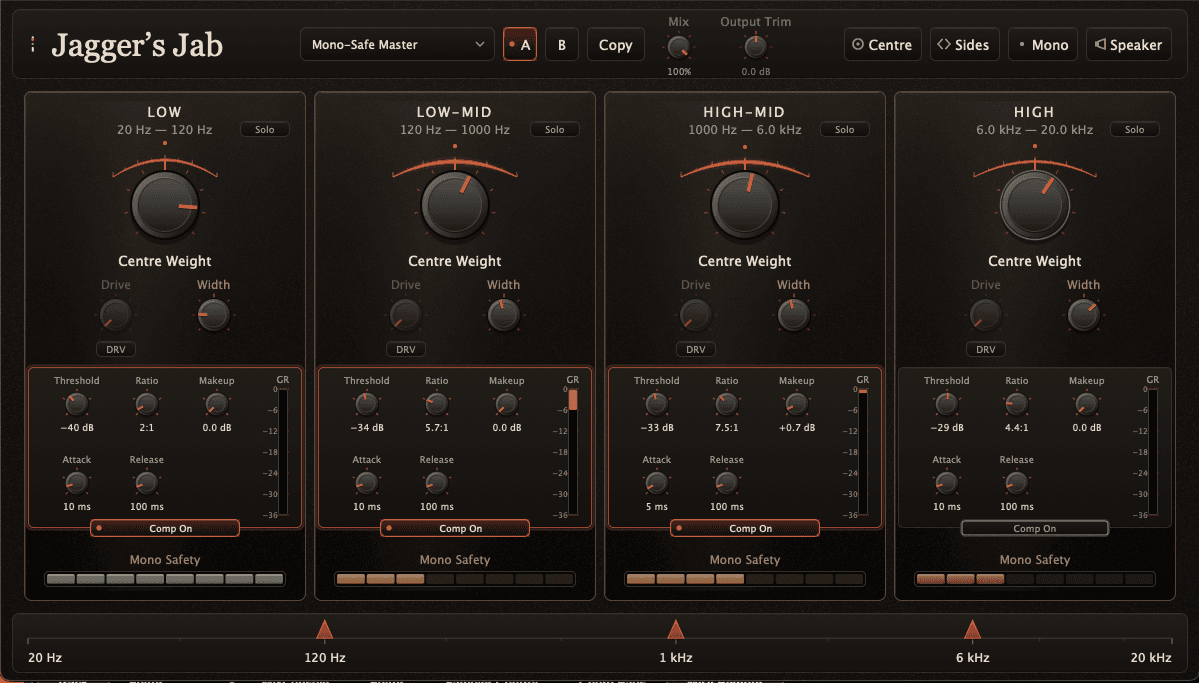Click the Output Trim knob
The height and width of the screenshot is (683, 1199).
[755, 47]
